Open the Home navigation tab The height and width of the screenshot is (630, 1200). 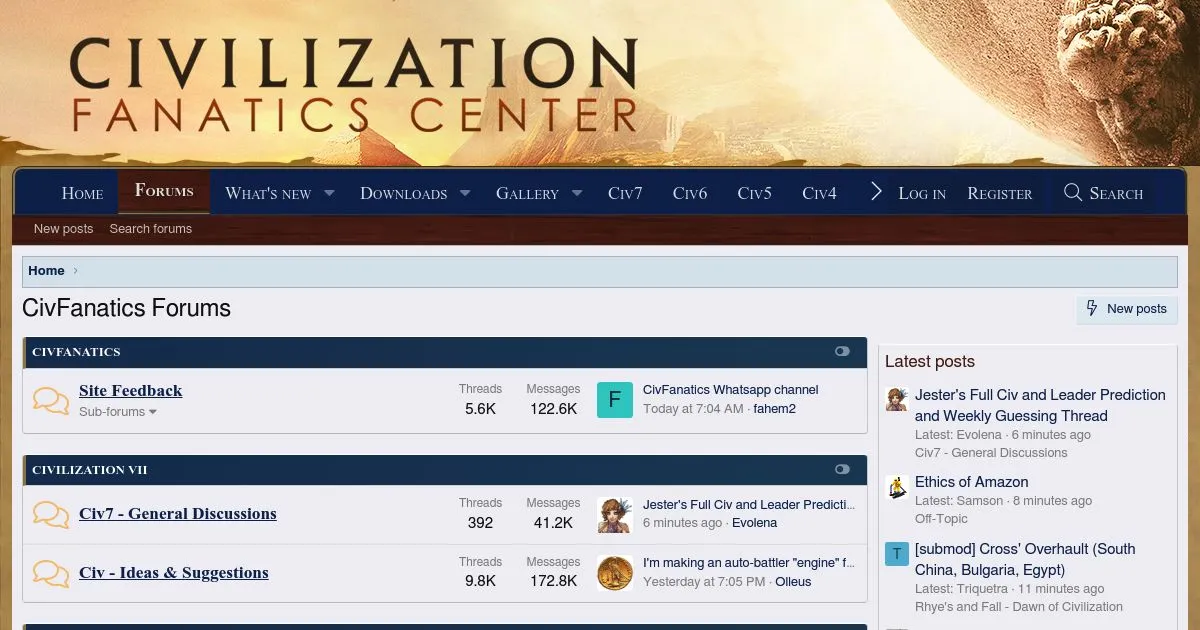[82, 193]
